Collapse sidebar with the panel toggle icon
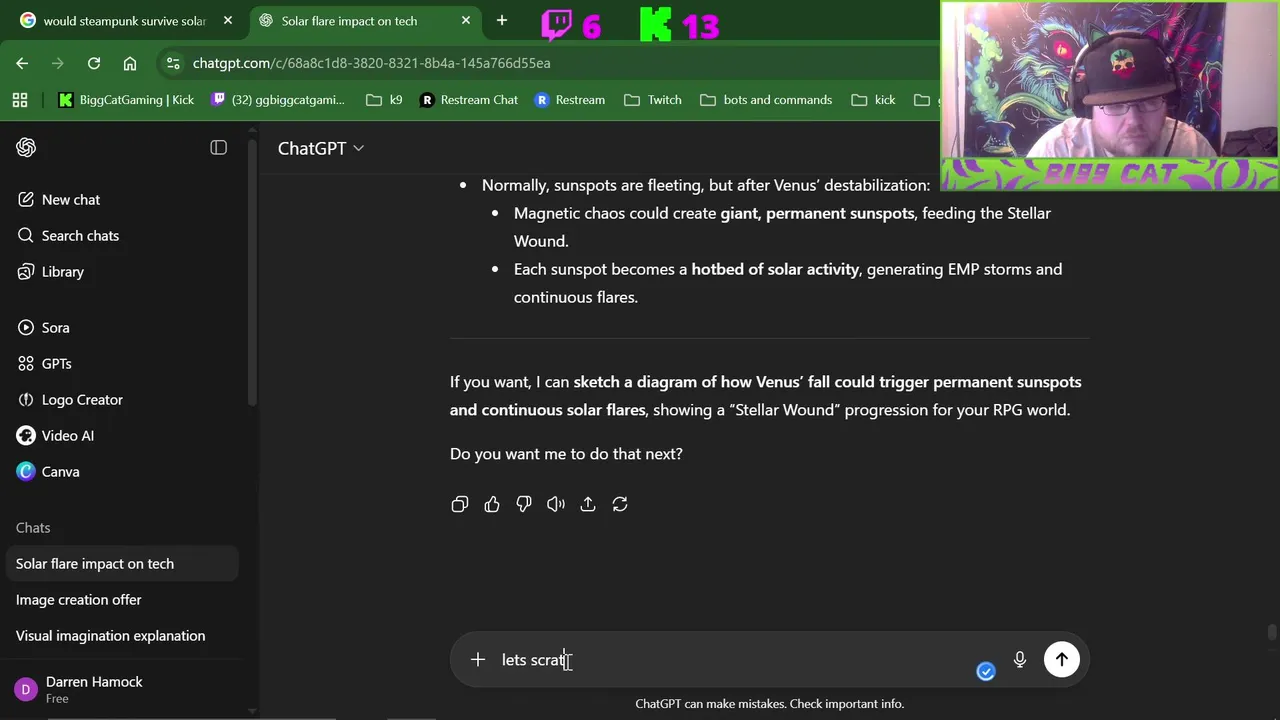 (218, 148)
